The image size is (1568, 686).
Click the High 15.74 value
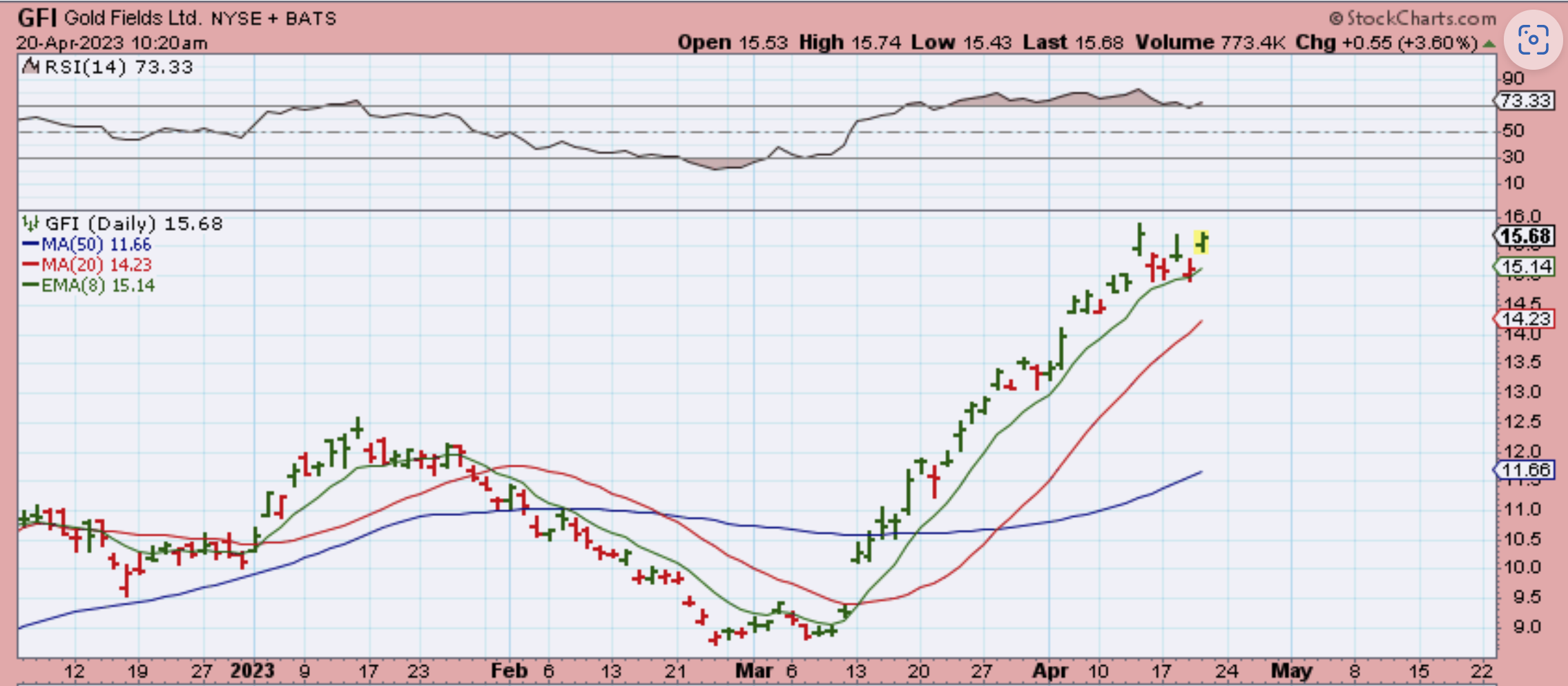tap(850, 42)
